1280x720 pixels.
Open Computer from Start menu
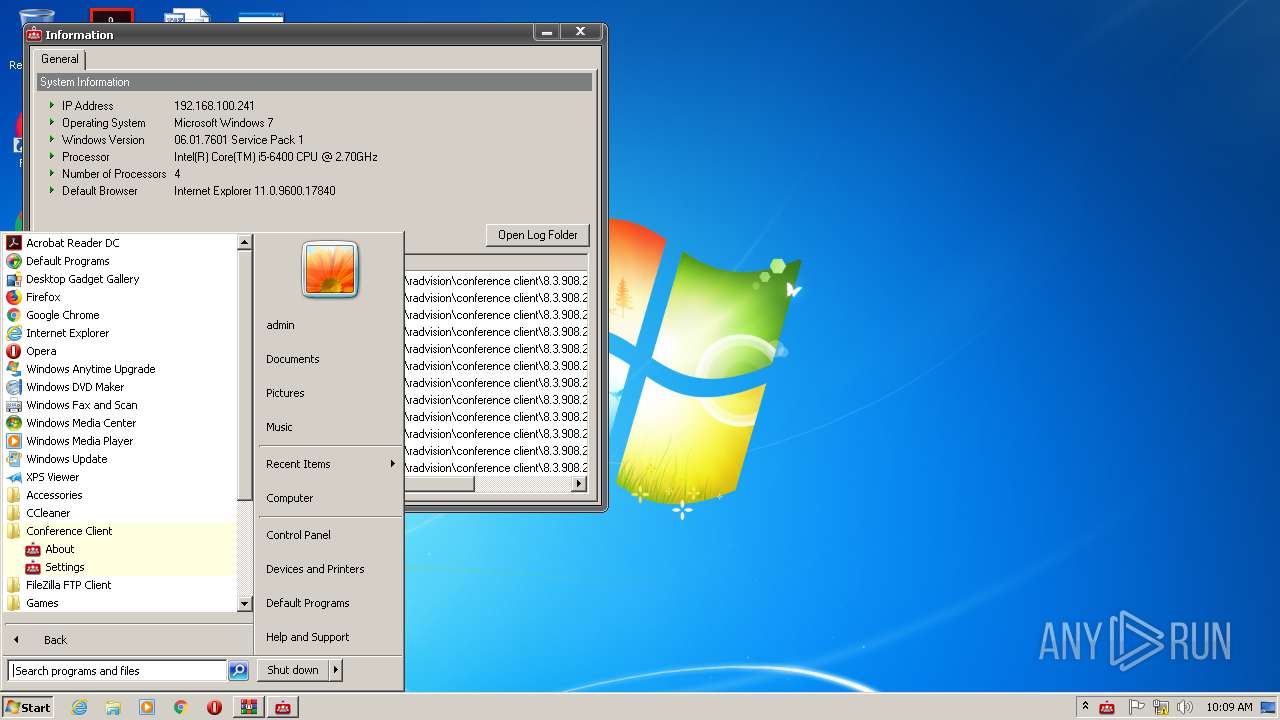(290, 498)
